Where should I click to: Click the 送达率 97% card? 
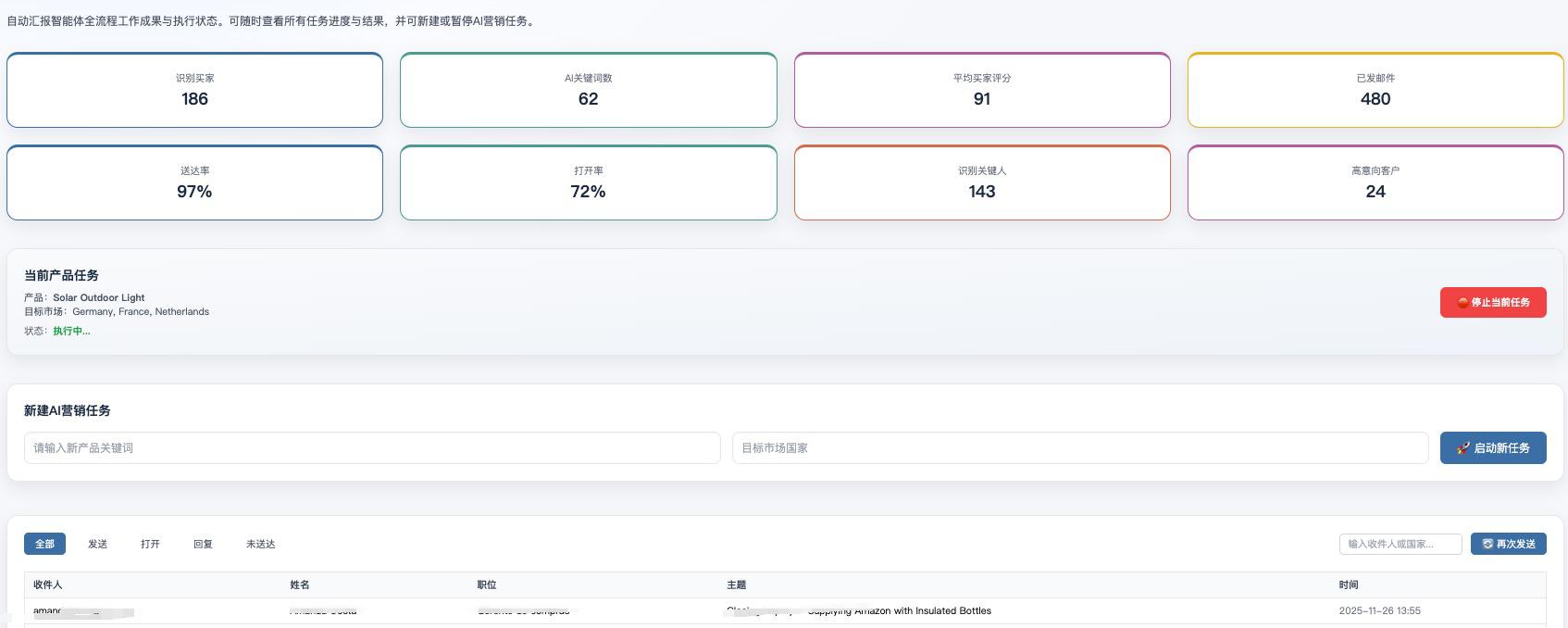(x=194, y=182)
